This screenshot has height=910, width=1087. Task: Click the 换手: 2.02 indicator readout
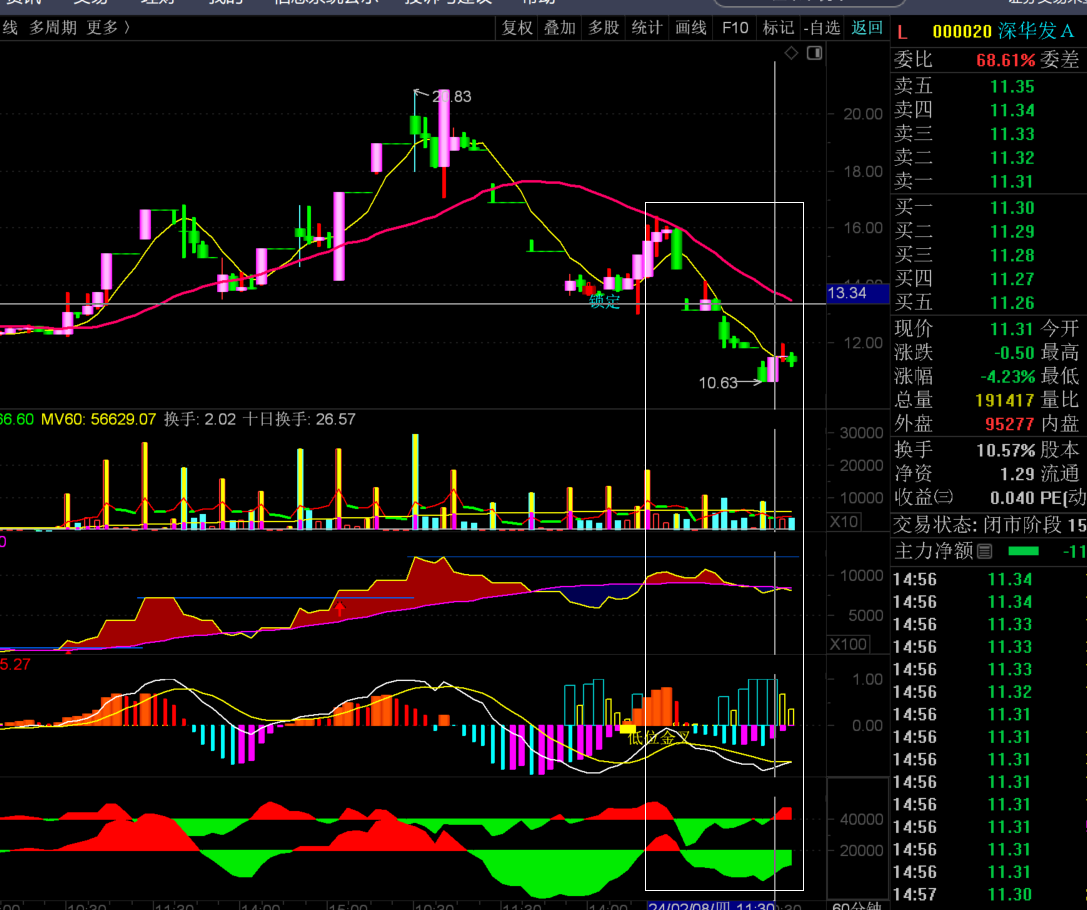[x=200, y=419]
